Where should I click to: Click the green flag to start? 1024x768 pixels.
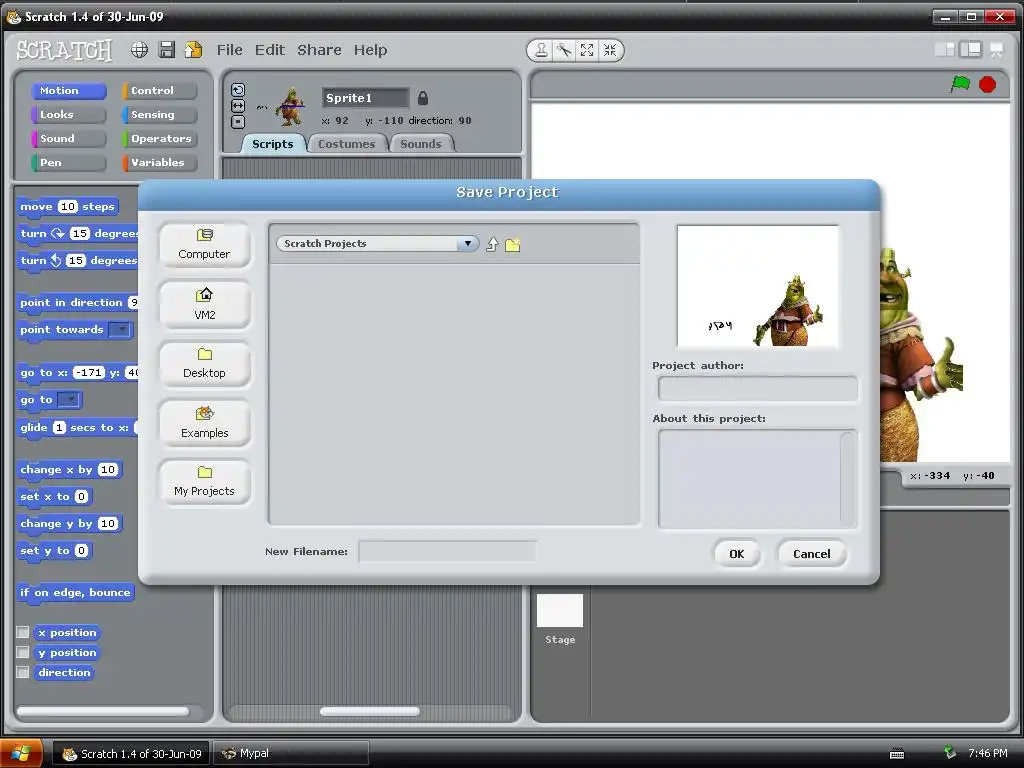(960, 84)
